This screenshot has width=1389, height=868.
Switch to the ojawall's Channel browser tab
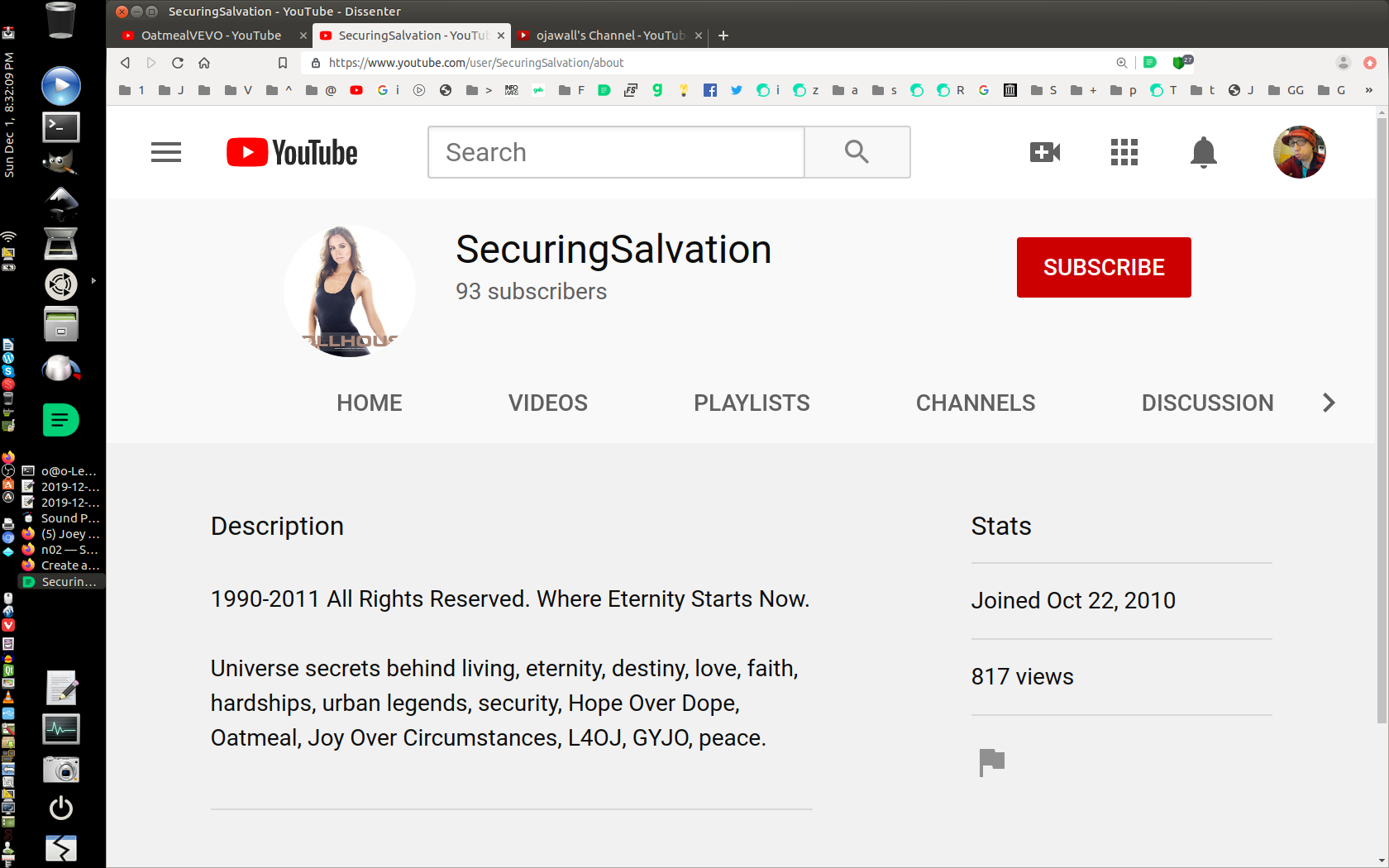(x=610, y=36)
